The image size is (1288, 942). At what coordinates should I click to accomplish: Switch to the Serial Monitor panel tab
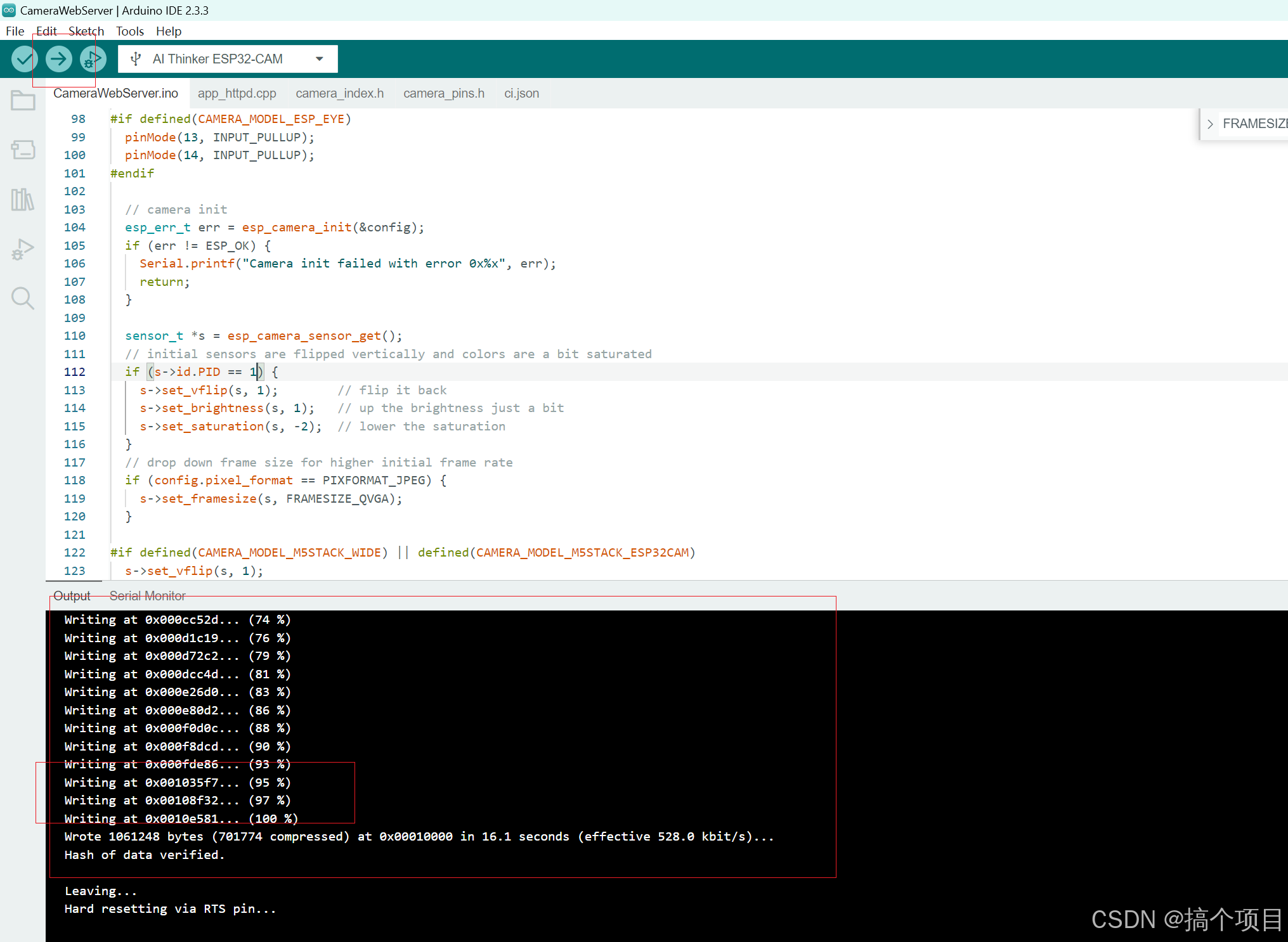coord(147,596)
